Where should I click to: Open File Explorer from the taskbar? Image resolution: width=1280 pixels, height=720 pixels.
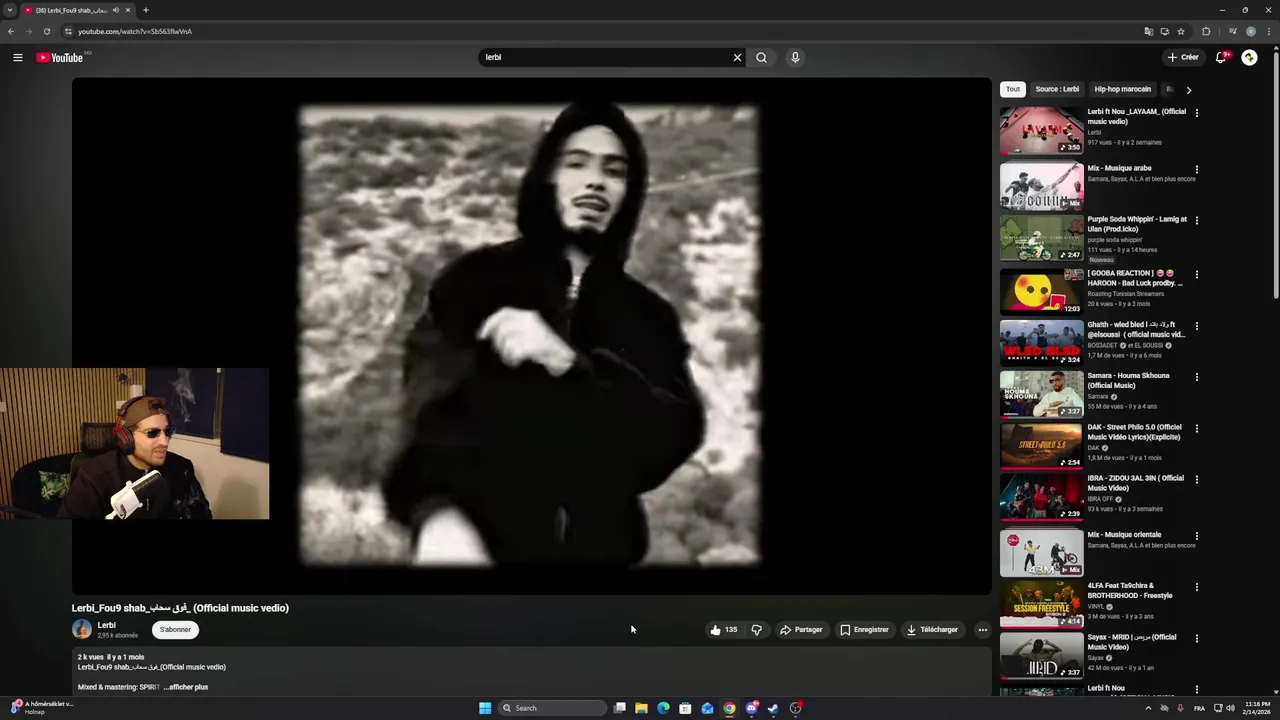[641, 708]
